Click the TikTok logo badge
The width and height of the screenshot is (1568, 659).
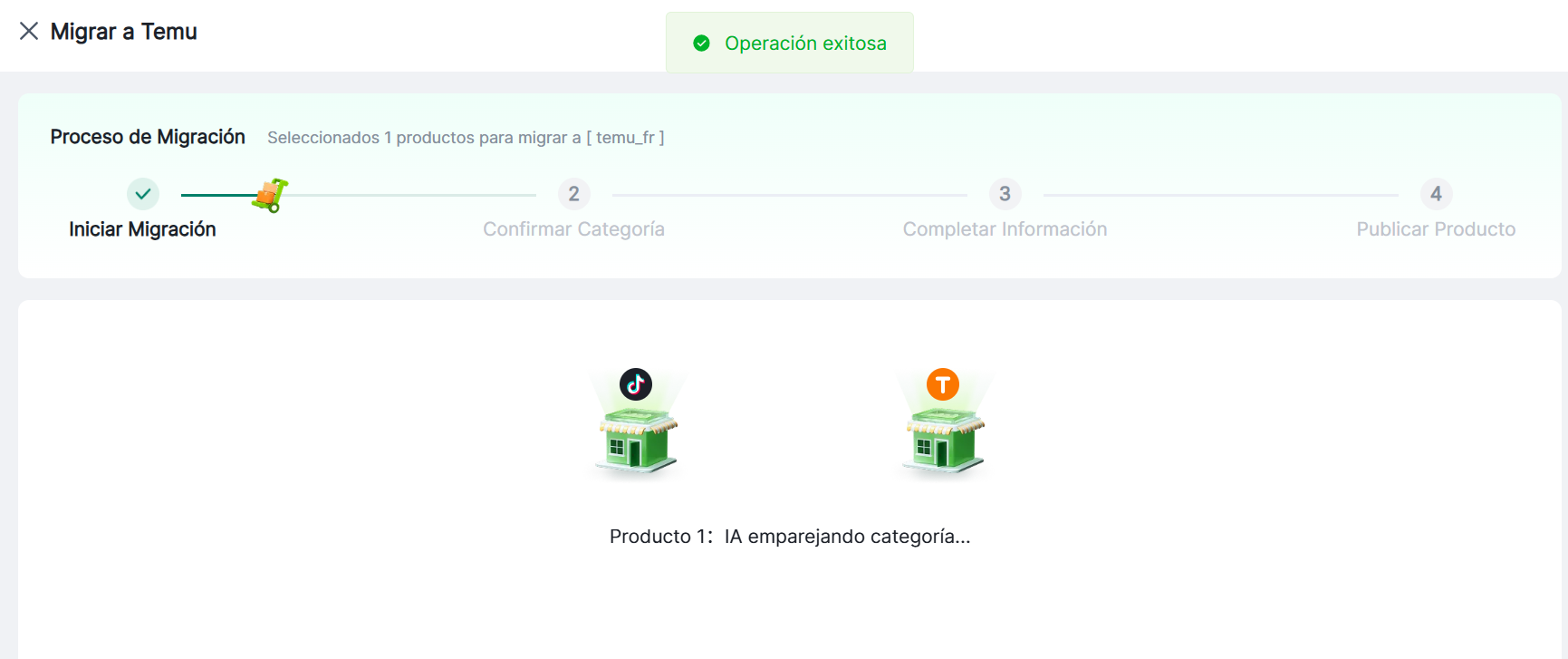[x=636, y=384]
